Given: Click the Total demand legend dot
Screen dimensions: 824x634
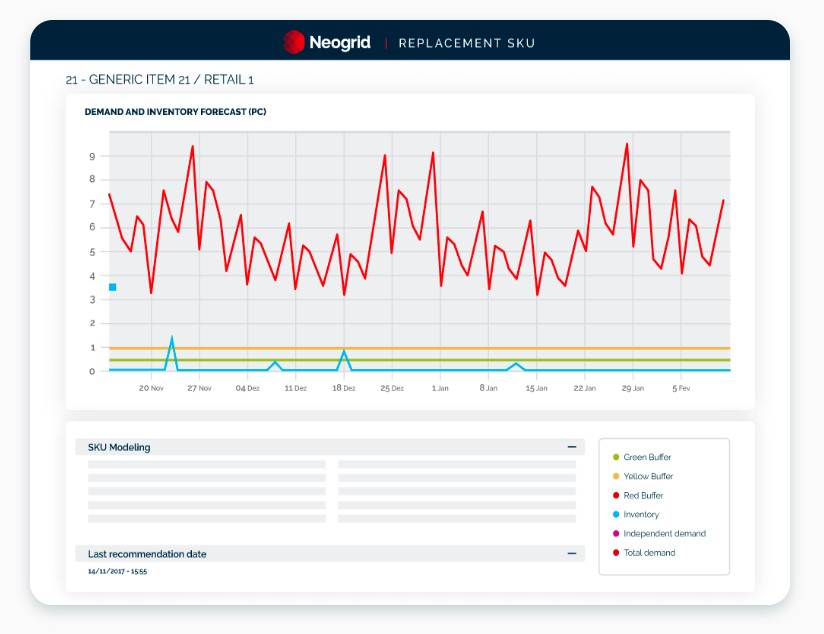Looking at the screenshot, I should (x=616, y=553).
